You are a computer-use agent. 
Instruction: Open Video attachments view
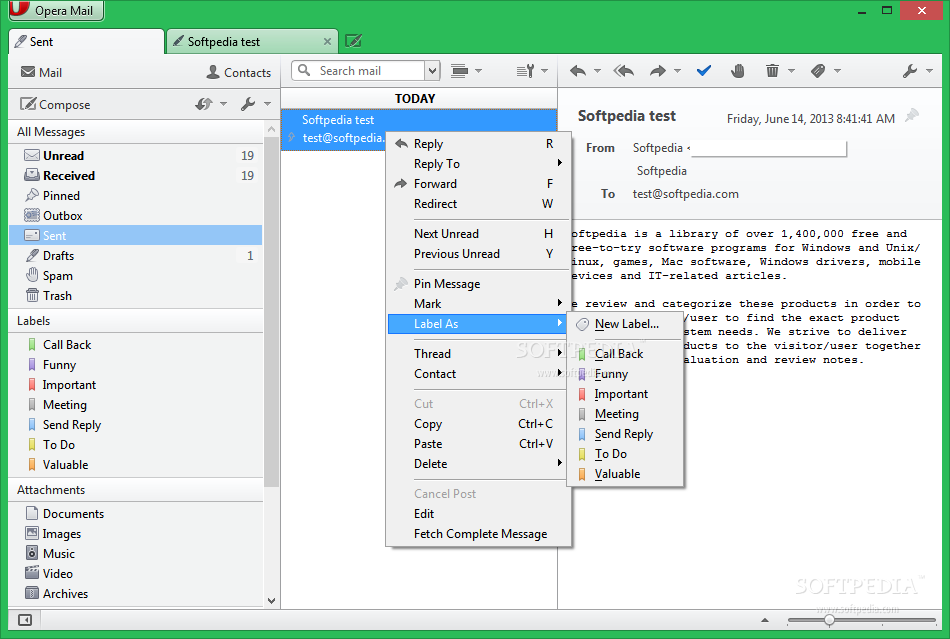tap(136, 574)
